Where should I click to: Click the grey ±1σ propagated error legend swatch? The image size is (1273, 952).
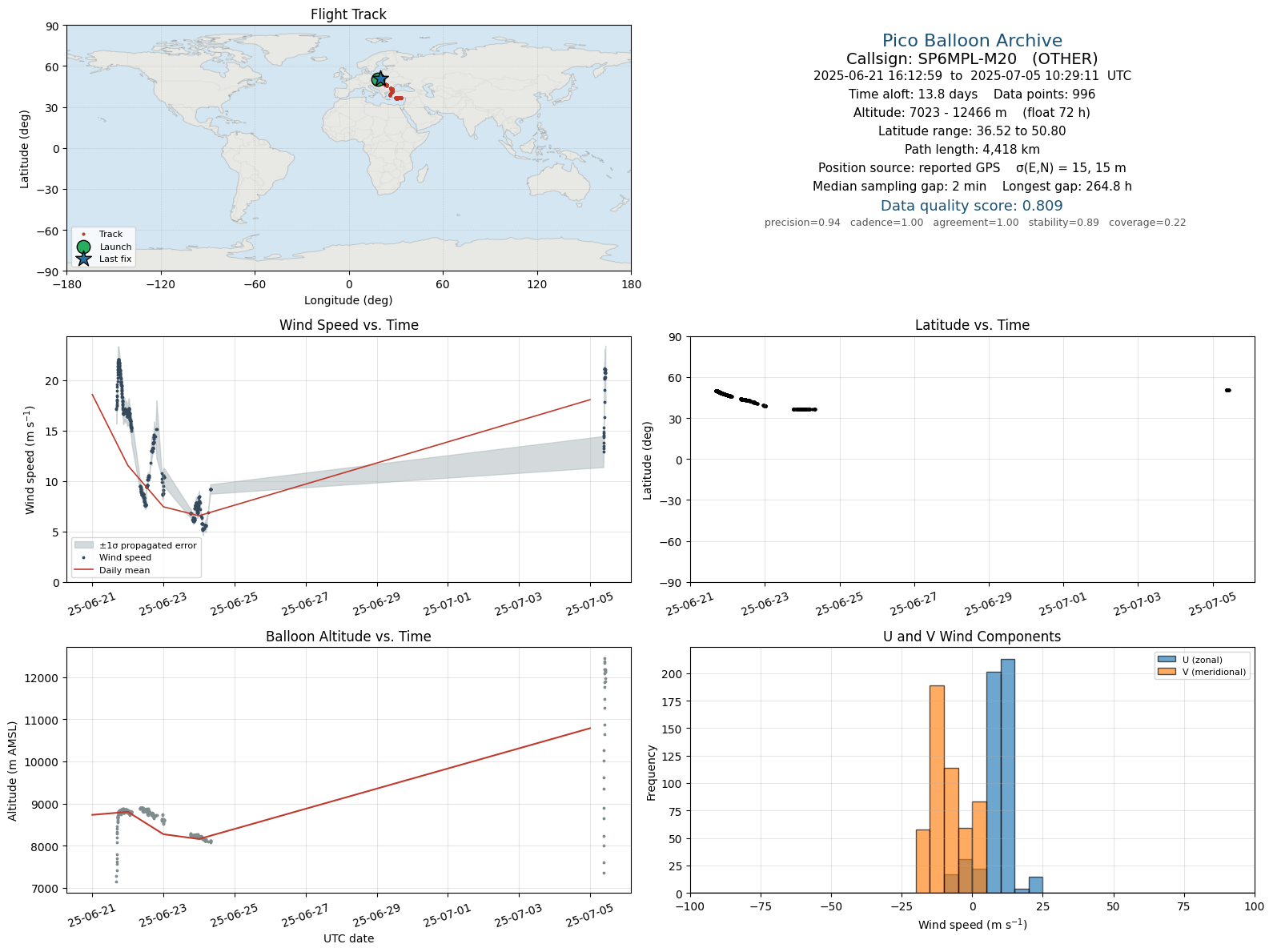coord(84,545)
